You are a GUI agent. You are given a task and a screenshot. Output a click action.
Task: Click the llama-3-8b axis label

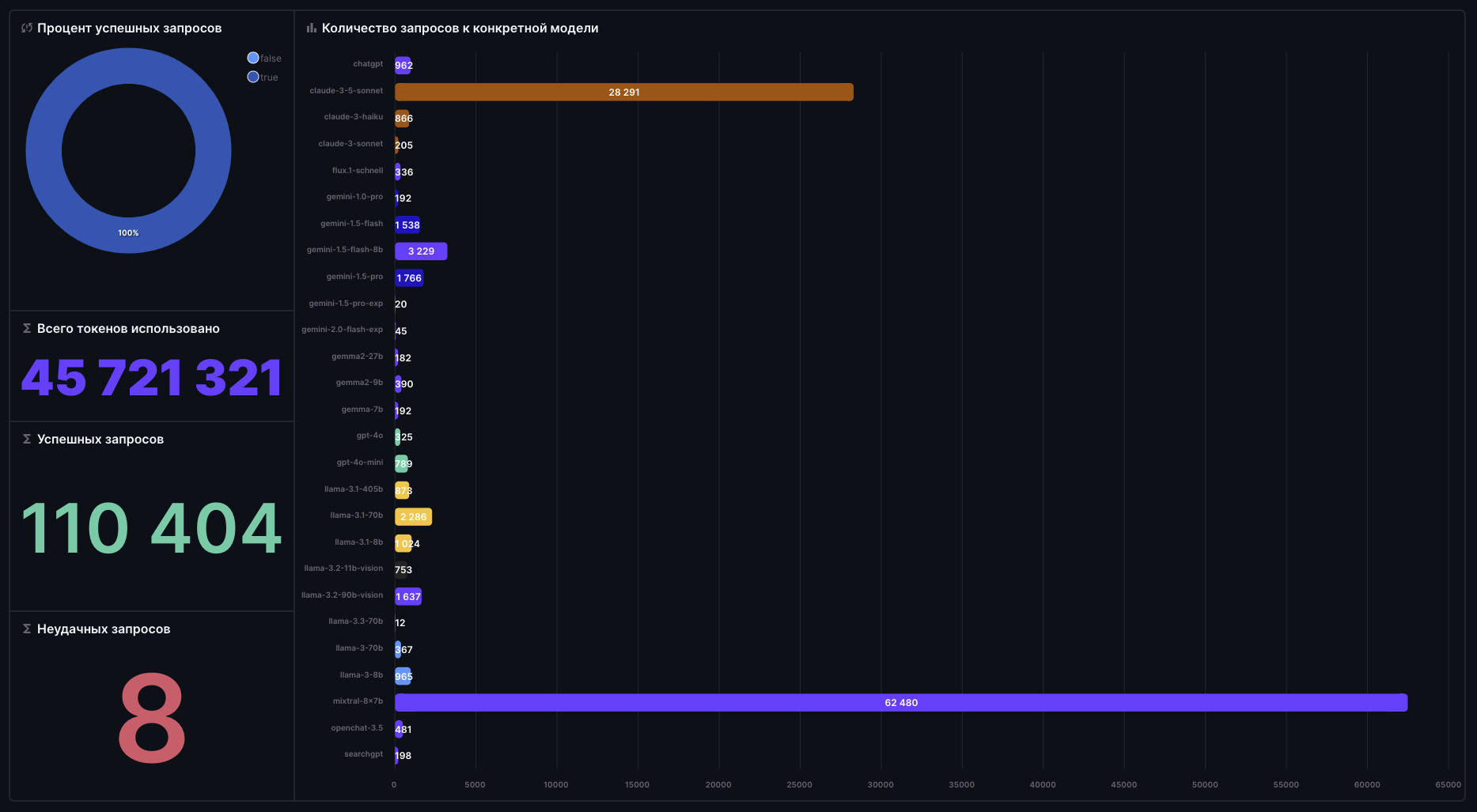(x=362, y=675)
